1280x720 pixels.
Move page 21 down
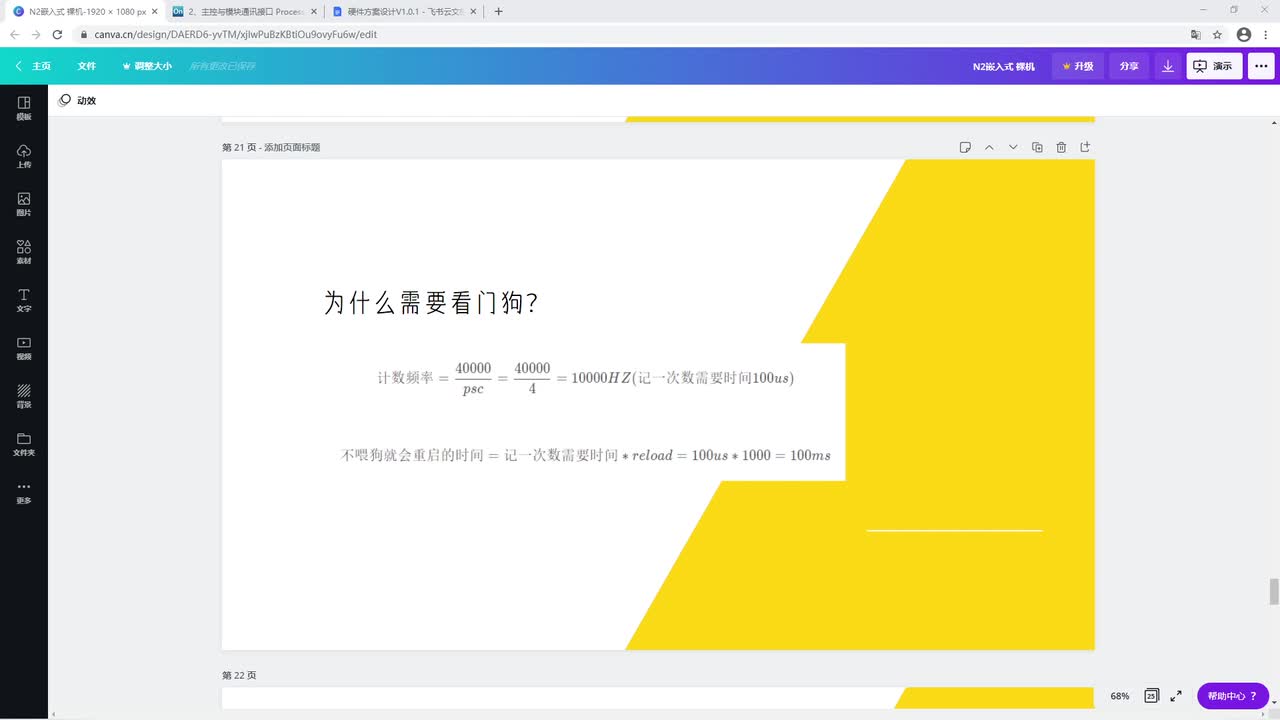click(1013, 147)
